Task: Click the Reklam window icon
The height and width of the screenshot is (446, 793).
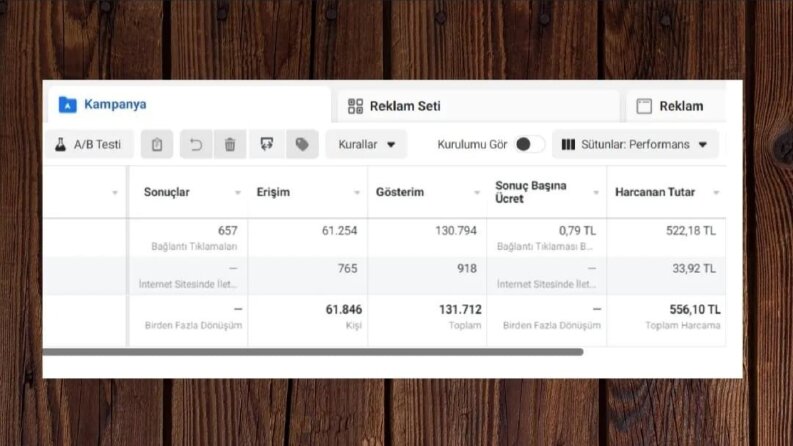Action: [644, 106]
